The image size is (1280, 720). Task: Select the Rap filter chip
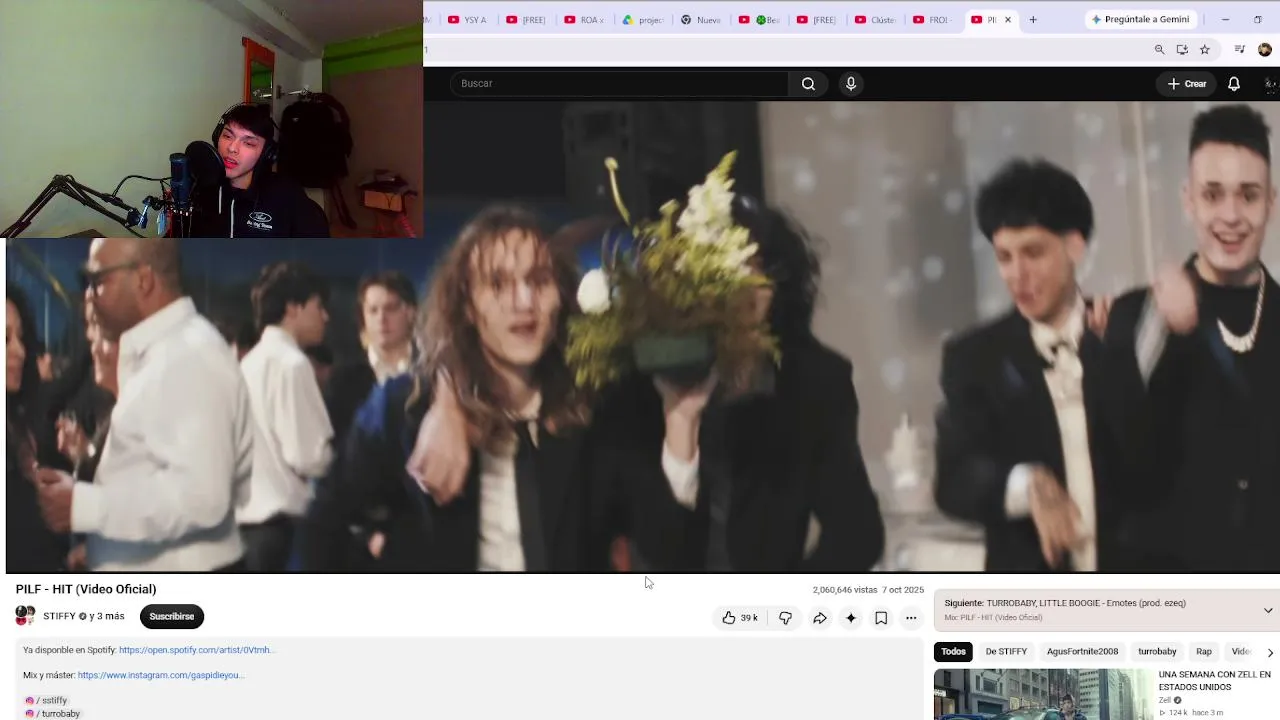click(x=1204, y=652)
